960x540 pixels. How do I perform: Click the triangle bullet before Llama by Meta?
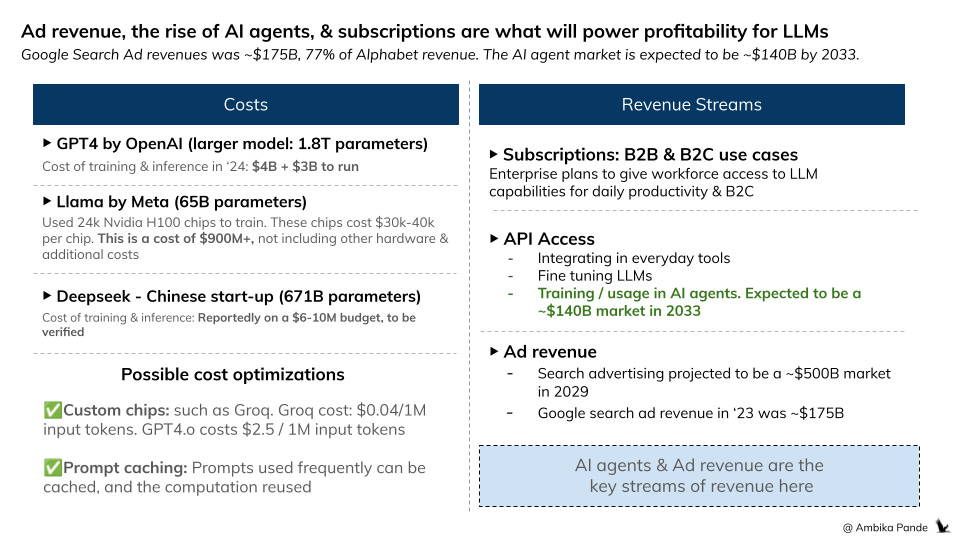[x=47, y=201]
